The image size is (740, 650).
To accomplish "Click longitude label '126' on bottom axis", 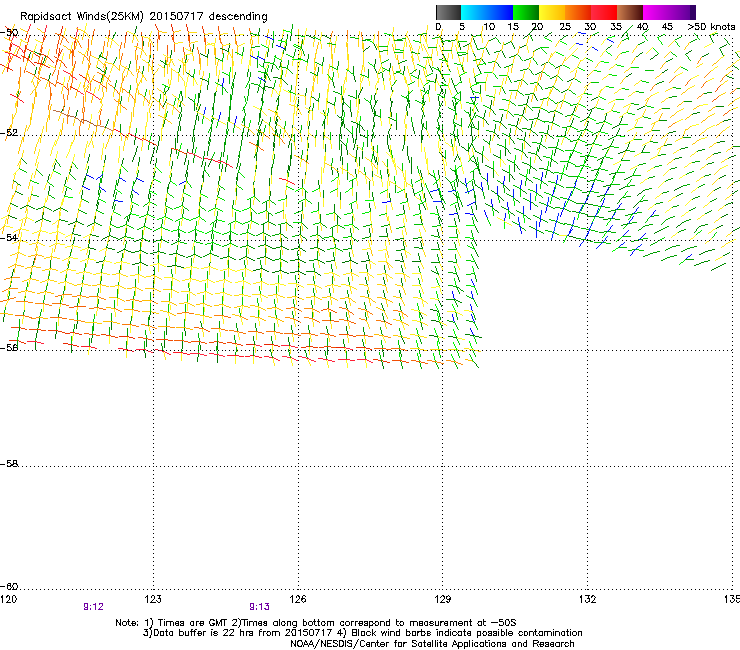I will [x=298, y=599].
